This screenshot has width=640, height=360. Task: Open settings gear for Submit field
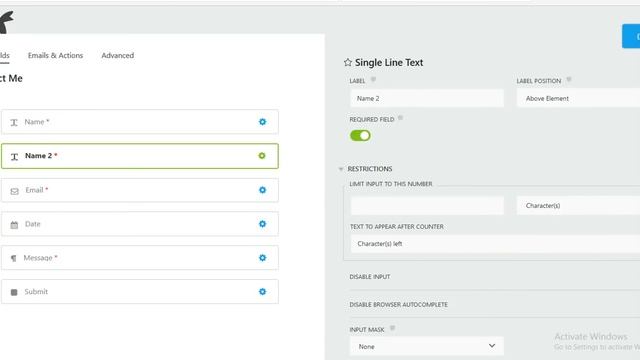[262, 291]
